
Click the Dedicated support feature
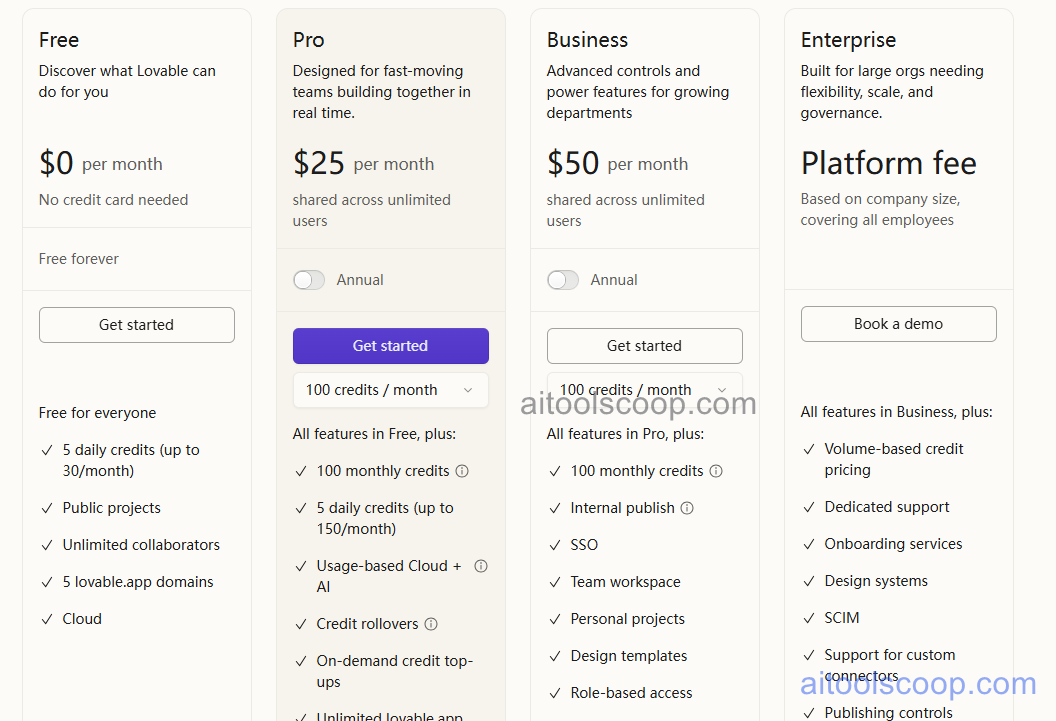click(887, 508)
